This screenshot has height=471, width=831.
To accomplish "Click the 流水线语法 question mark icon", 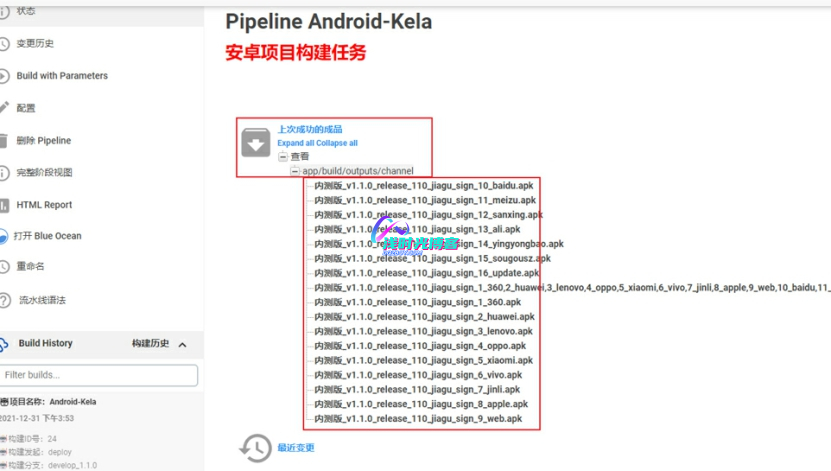I will (5, 300).
